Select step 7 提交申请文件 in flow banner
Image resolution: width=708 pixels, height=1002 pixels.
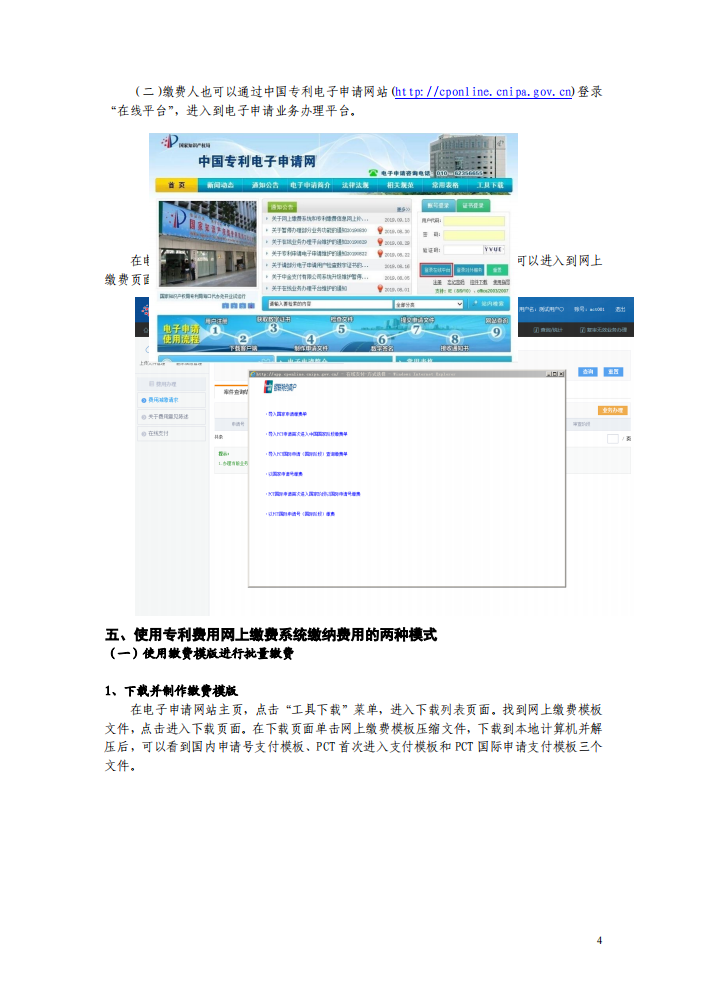[x=417, y=327]
